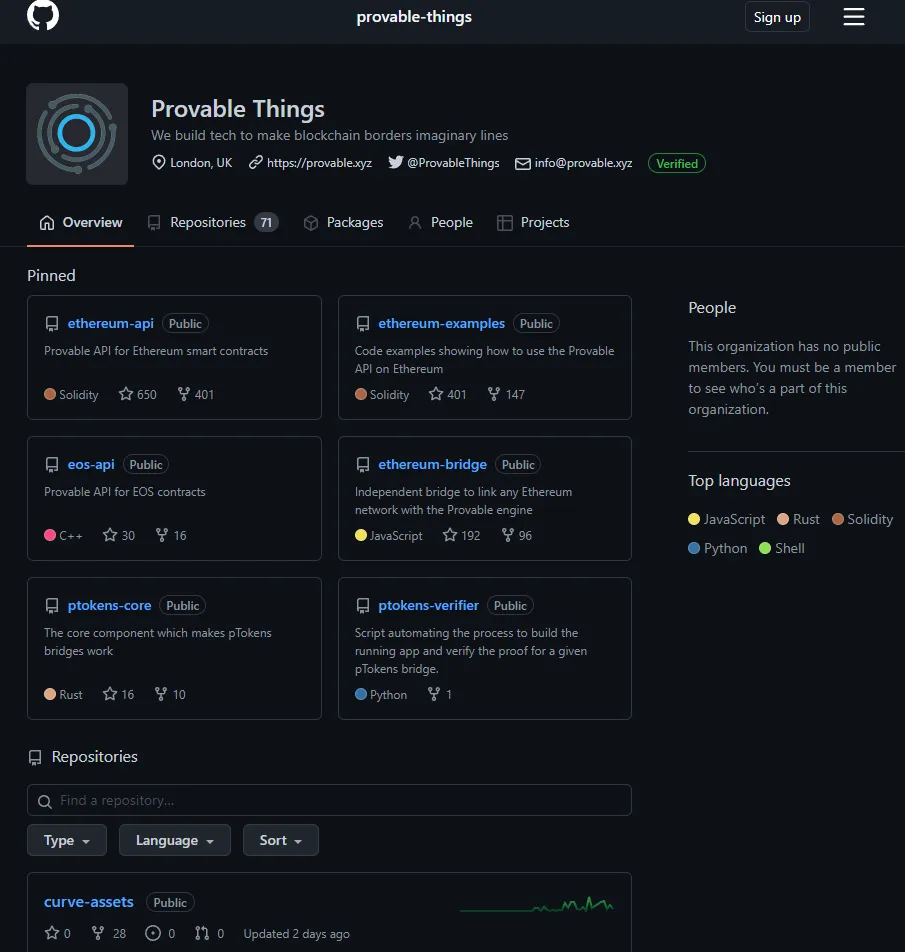Click the blue Python color dot in Top languages
The height and width of the screenshot is (952, 905).
pyautogui.click(x=694, y=548)
